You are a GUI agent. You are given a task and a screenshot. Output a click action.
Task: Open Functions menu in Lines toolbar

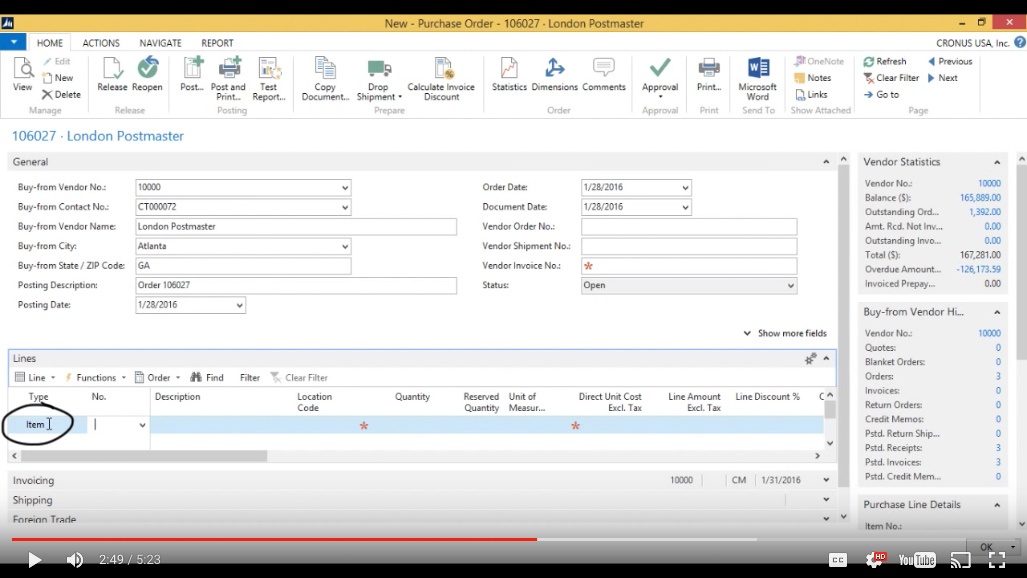(x=96, y=377)
